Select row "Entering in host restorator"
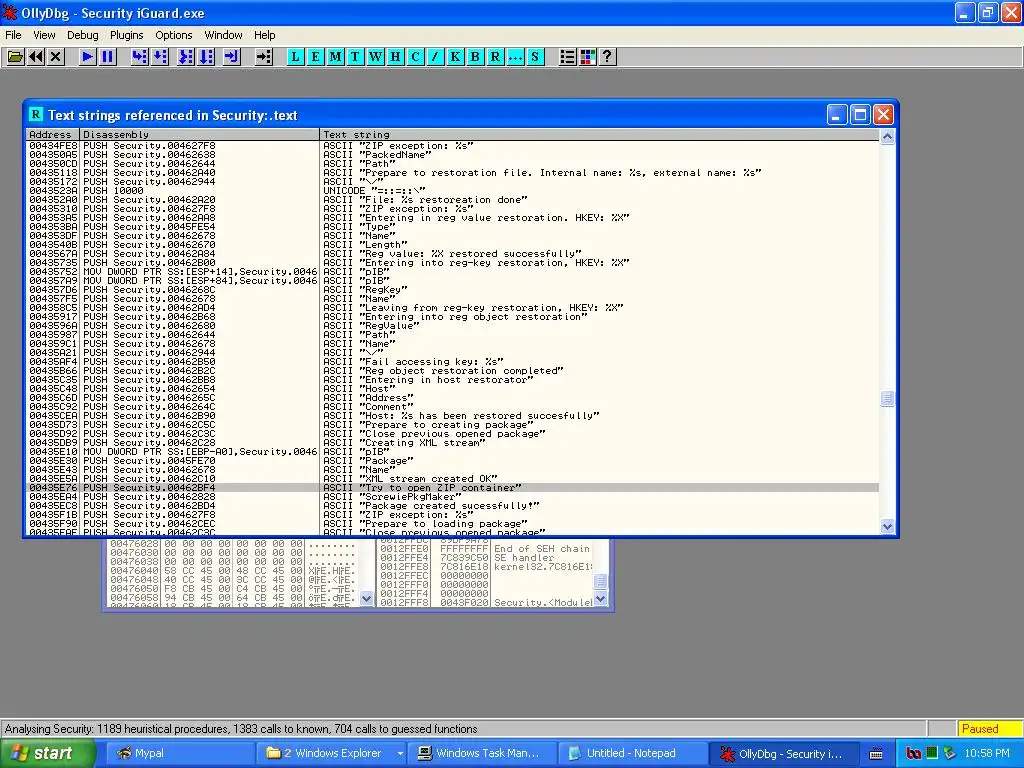1024x768 pixels. (x=453, y=380)
